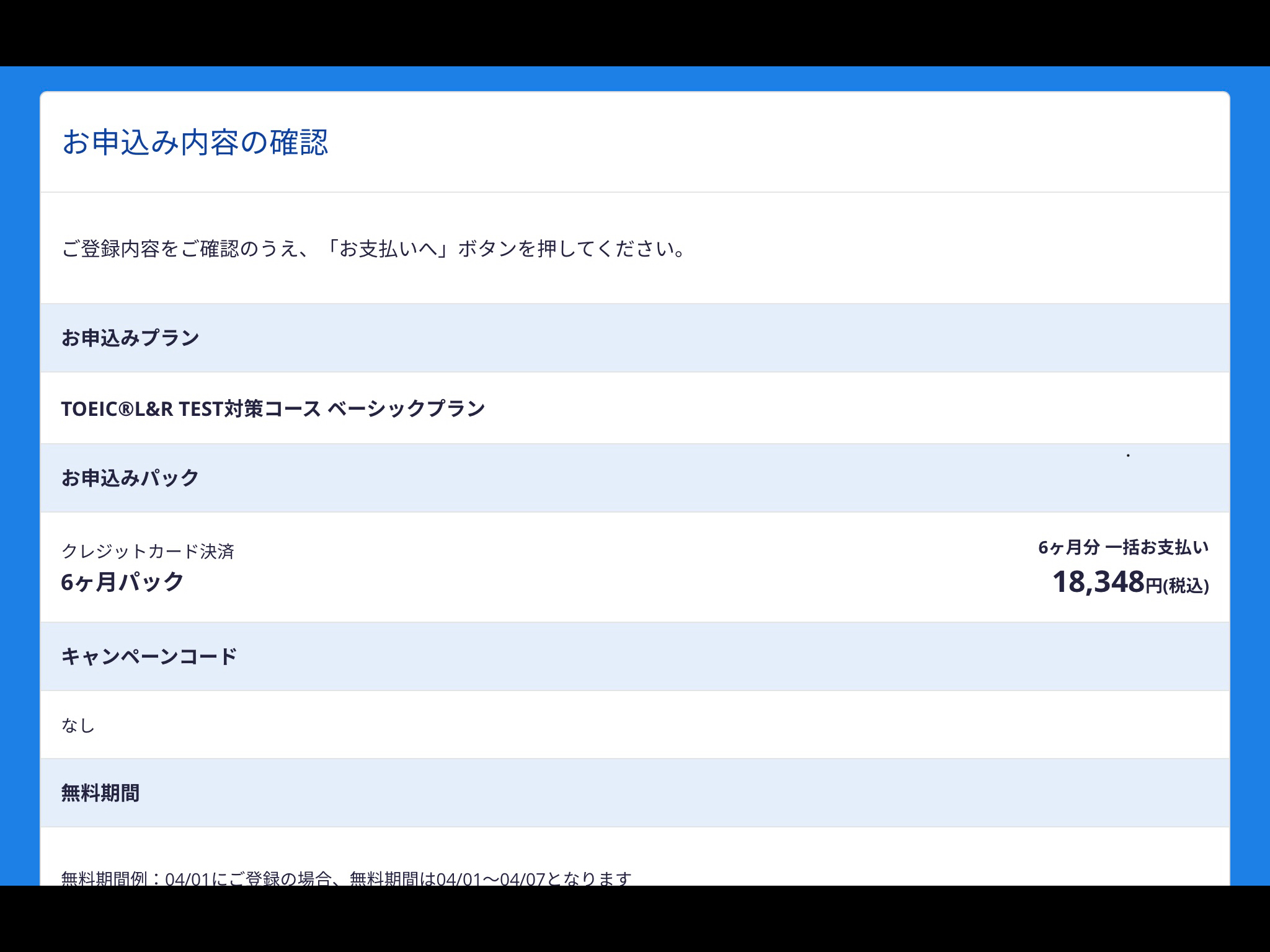Screen dimensions: 1270x952
Task: Click the お申込み内容の確認 page heading
Action: [195, 143]
